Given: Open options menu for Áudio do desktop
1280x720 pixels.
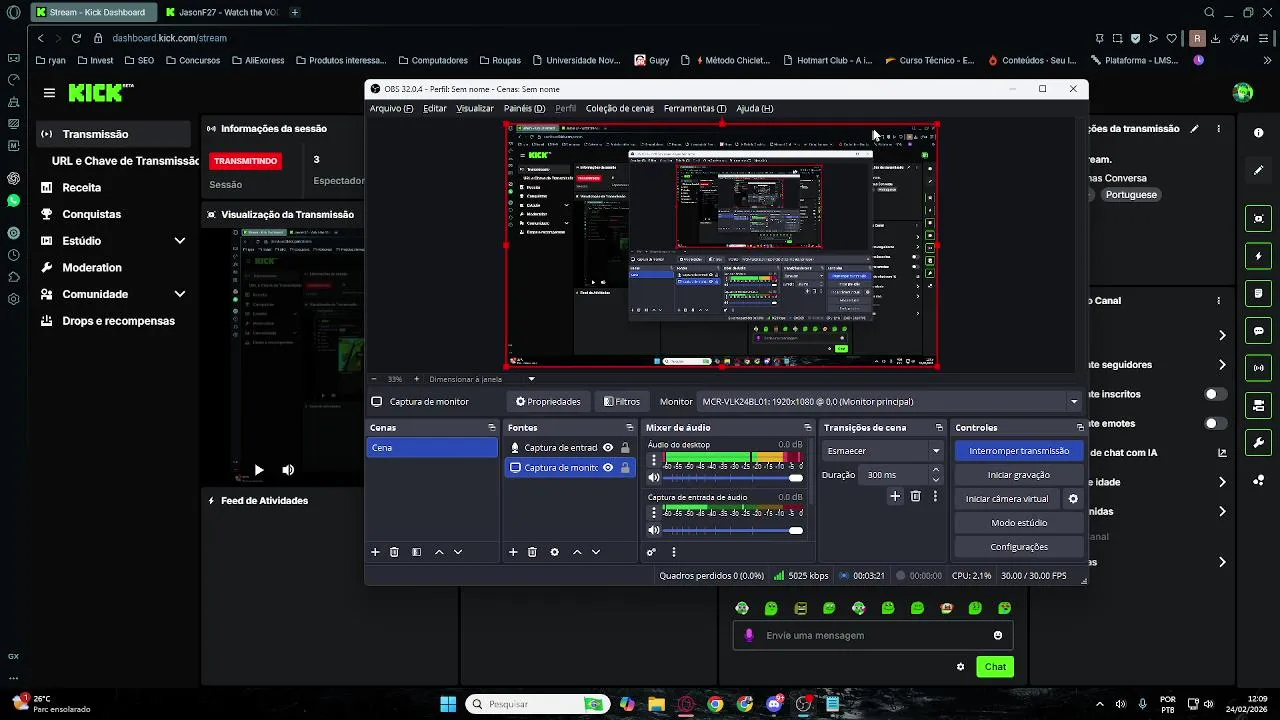Looking at the screenshot, I should click(654, 460).
